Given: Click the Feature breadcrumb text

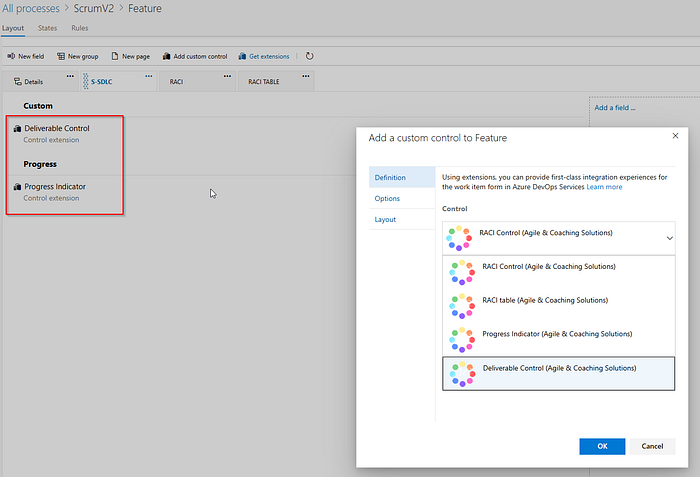Looking at the screenshot, I should (x=145, y=8).
